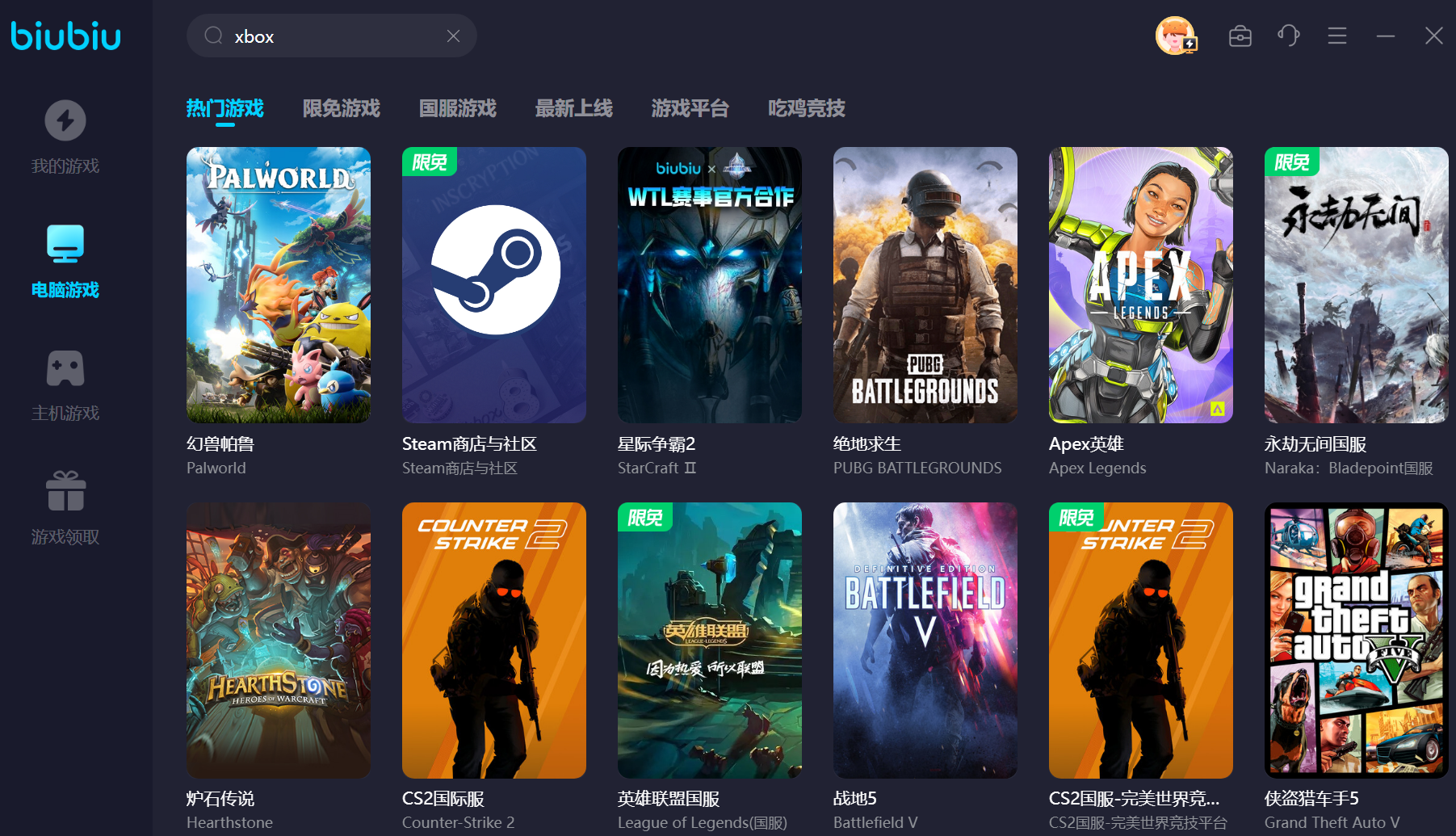Open user profile avatar
1456x836 pixels.
(1175, 36)
